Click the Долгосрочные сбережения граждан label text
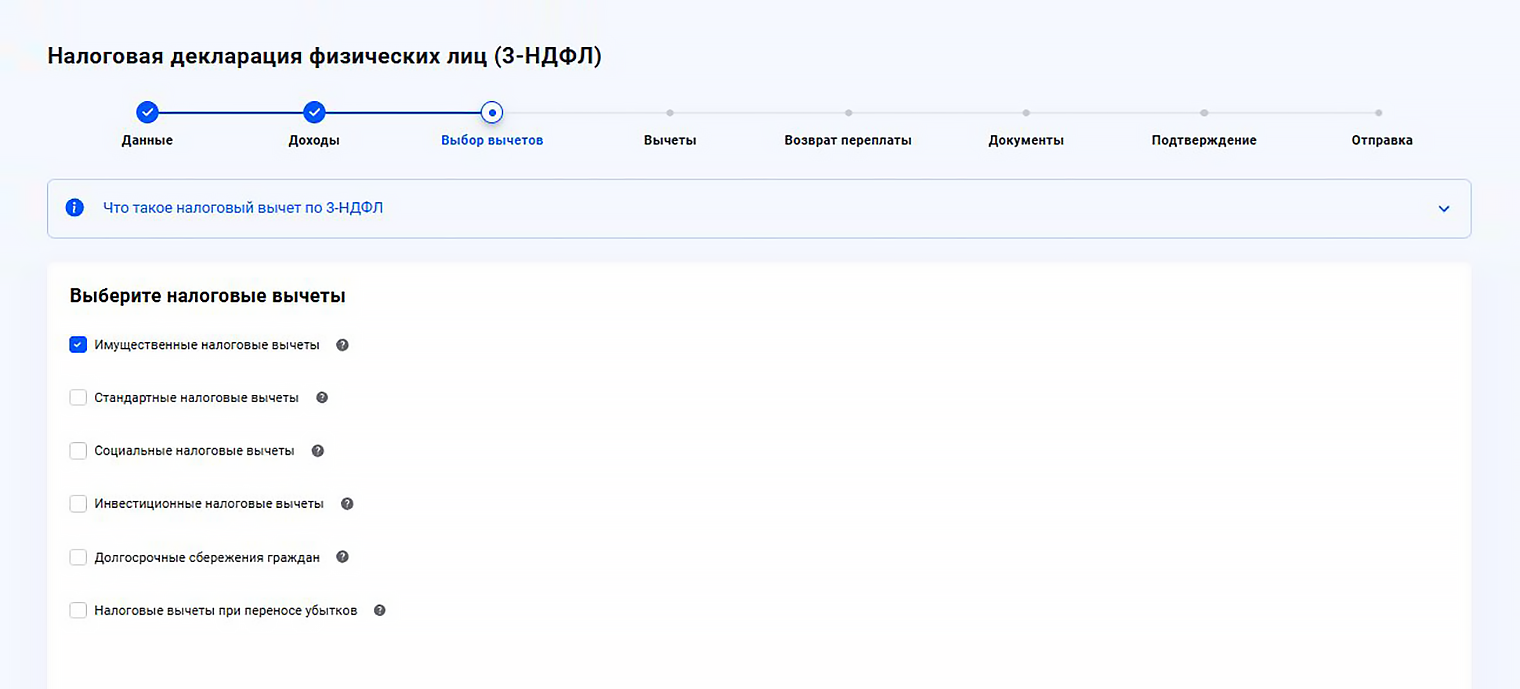 point(207,557)
